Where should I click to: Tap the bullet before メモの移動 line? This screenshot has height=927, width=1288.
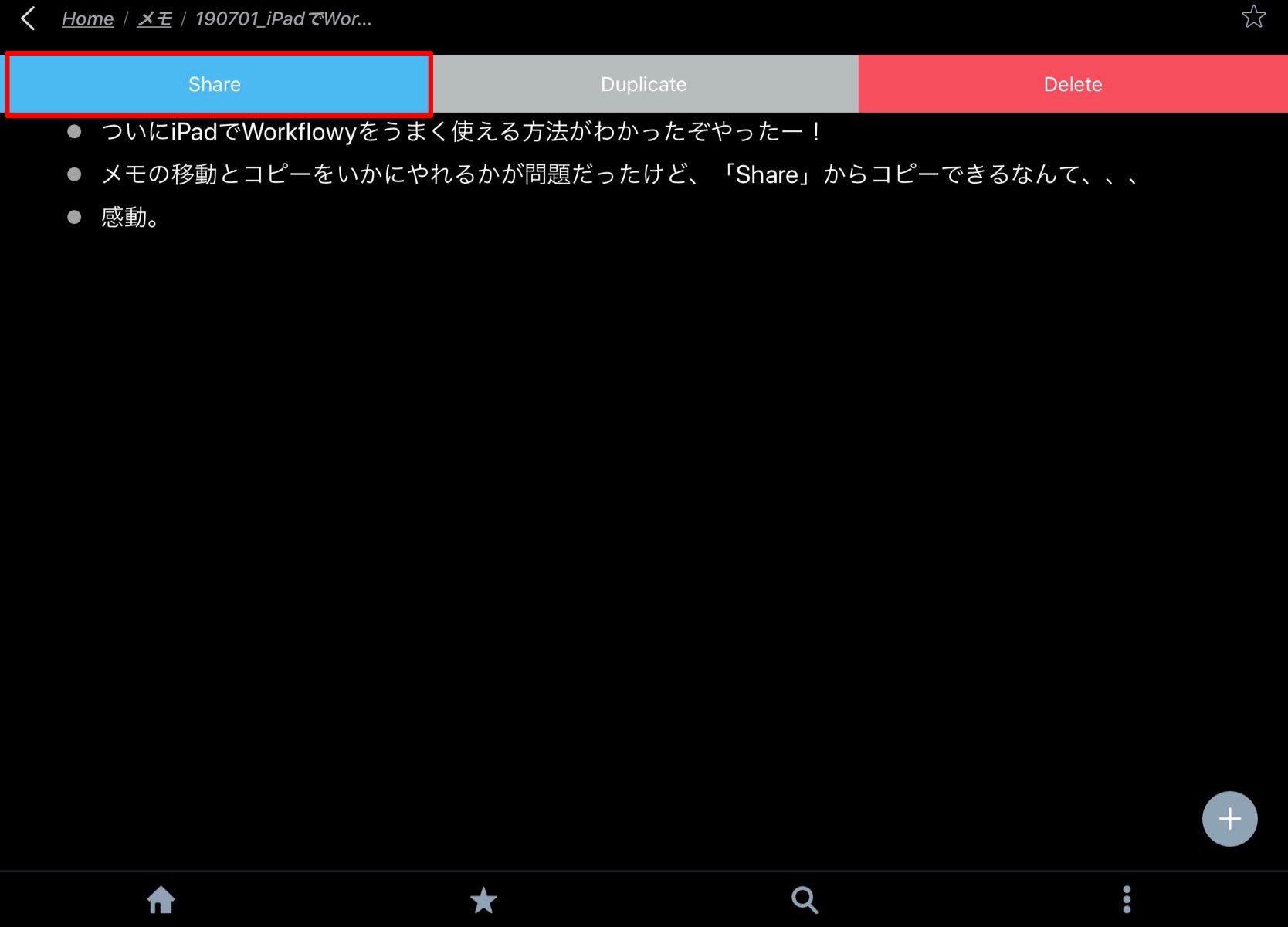pos(74,174)
